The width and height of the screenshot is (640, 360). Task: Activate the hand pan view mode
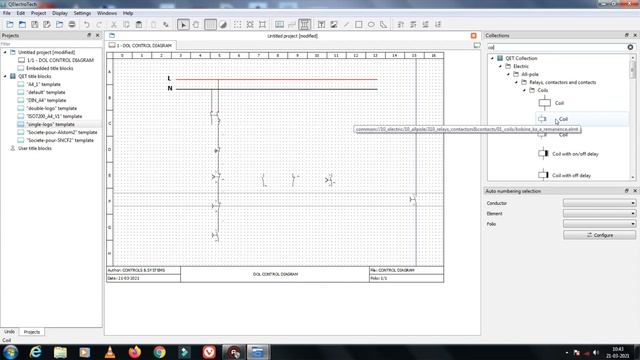click(196, 24)
